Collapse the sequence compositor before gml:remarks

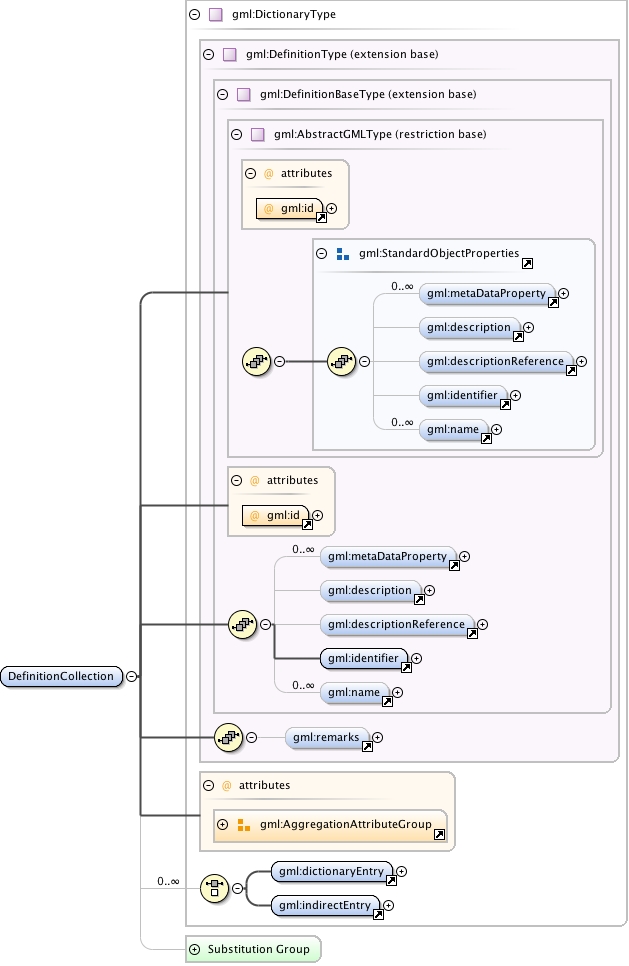[x=251, y=737]
